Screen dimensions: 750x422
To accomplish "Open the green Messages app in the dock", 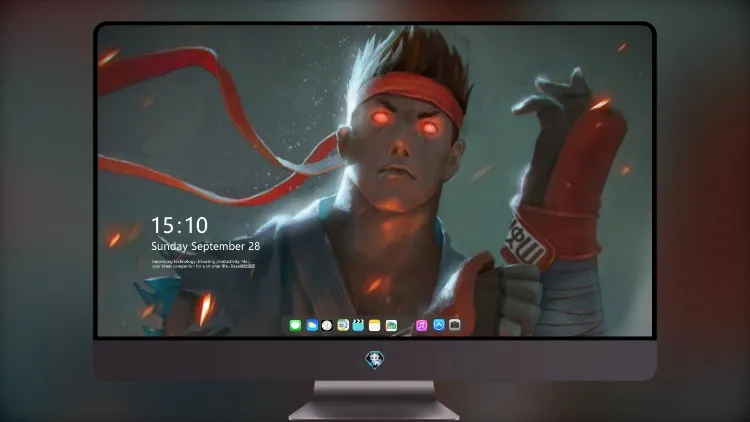I will pyautogui.click(x=295, y=325).
